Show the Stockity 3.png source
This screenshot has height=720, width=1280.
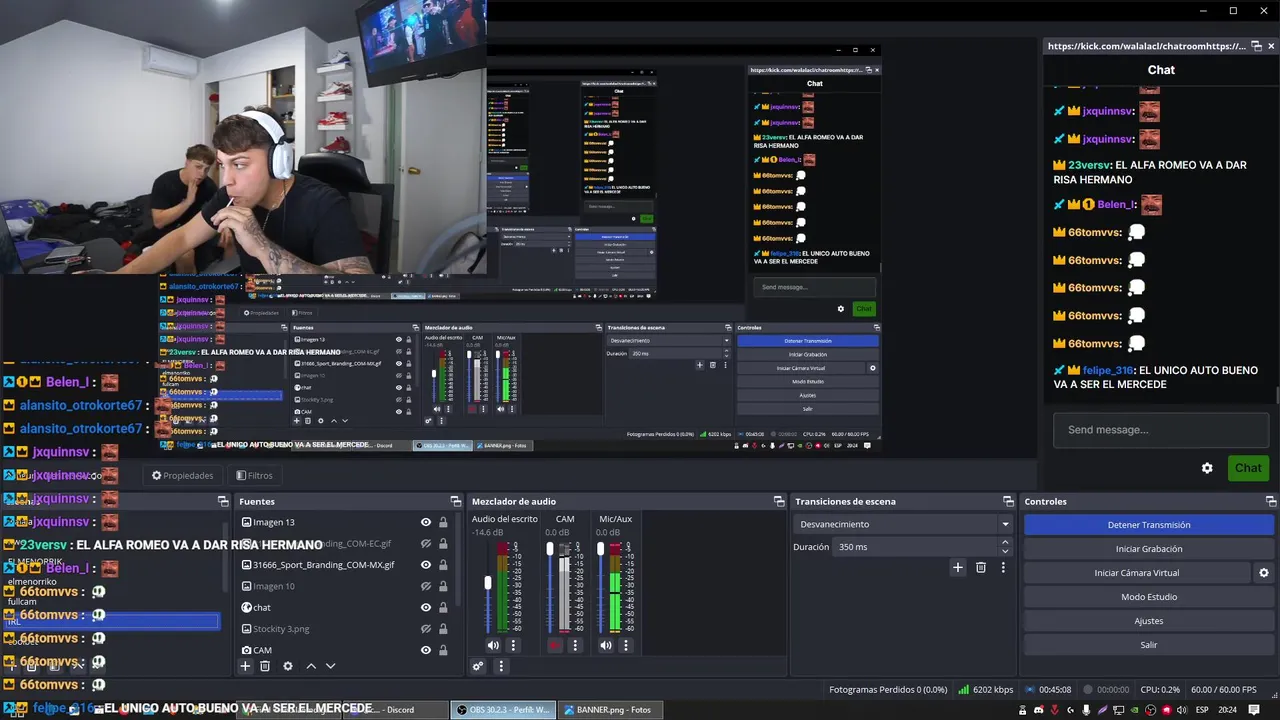click(426, 629)
